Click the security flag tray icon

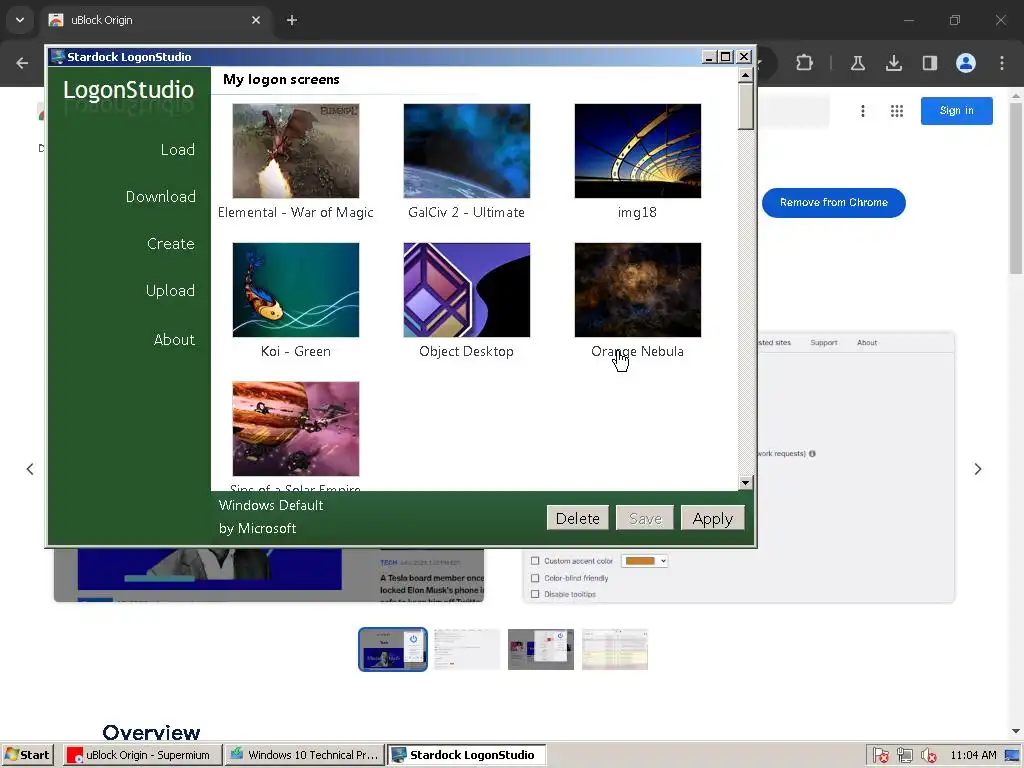880,756
